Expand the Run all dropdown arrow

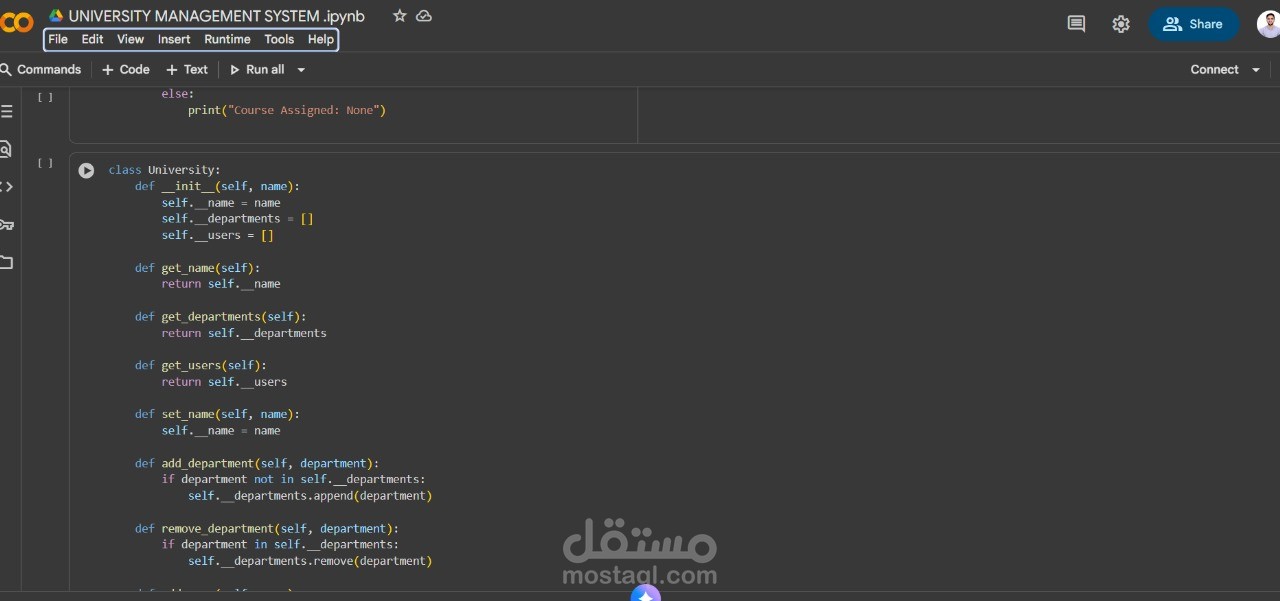pos(301,70)
